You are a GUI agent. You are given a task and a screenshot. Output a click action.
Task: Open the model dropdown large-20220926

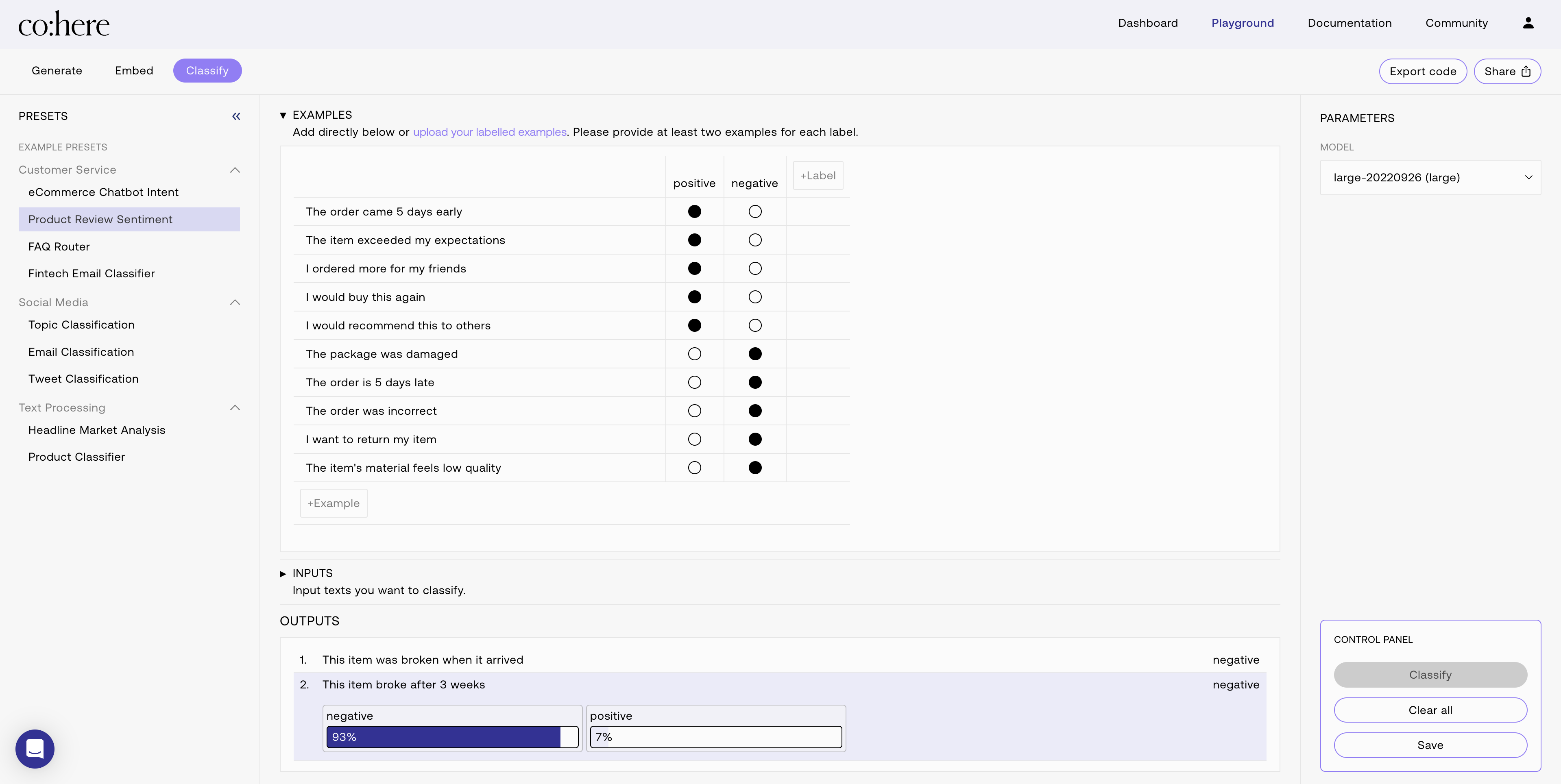point(1430,178)
